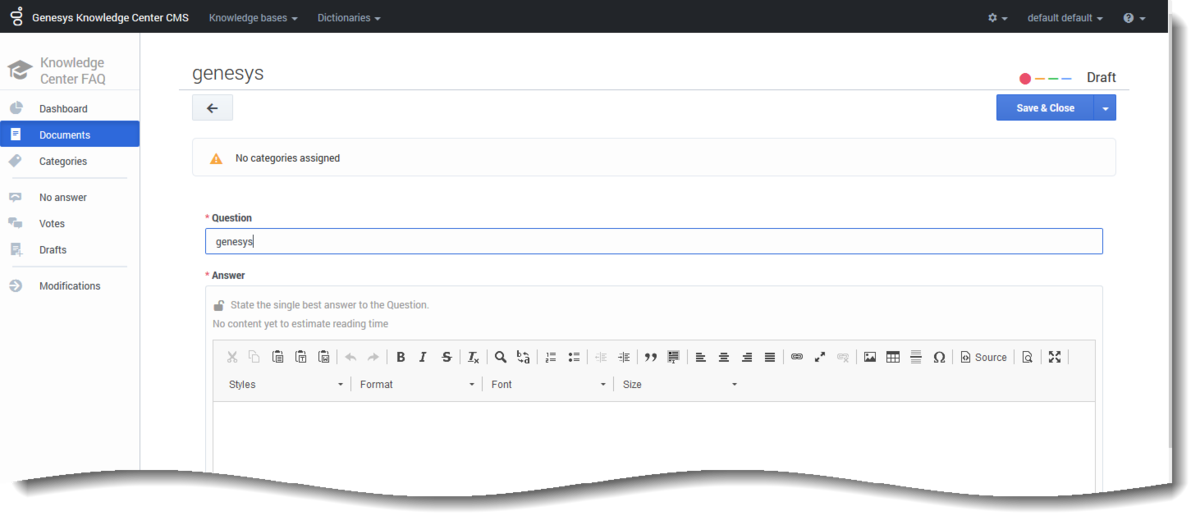Open the Dictionaries menu
The height and width of the screenshot is (525, 1200).
(x=349, y=18)
